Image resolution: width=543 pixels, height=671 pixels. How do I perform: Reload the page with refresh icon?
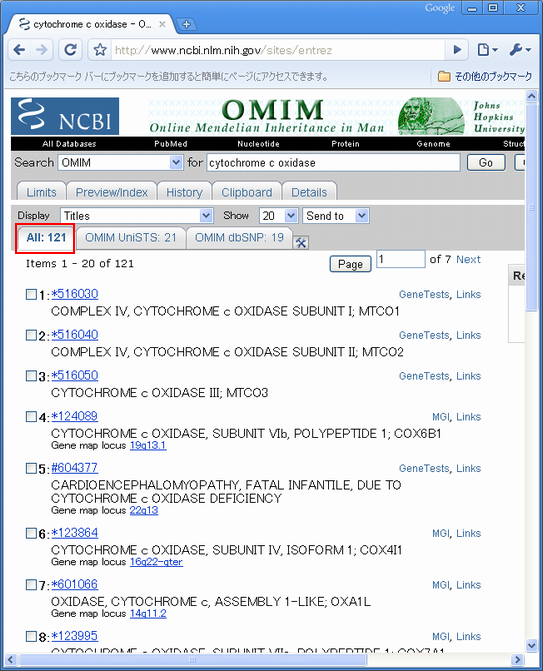(x=71, y=50)
